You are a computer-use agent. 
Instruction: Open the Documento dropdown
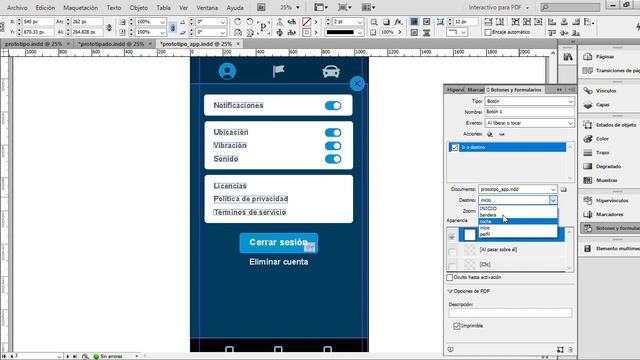pyautogui.click(x=518, y=189)
